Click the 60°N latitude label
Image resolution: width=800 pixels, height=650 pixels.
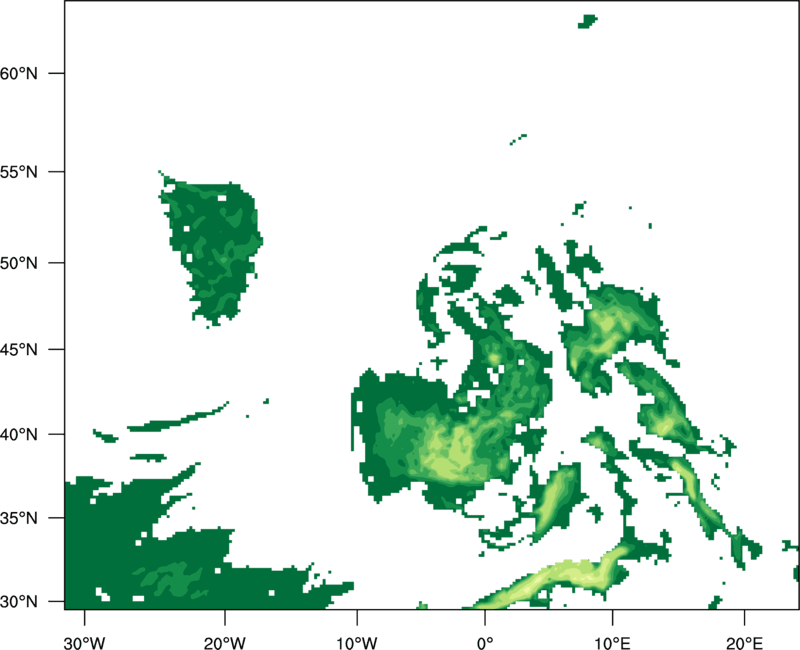pos(19,73)
